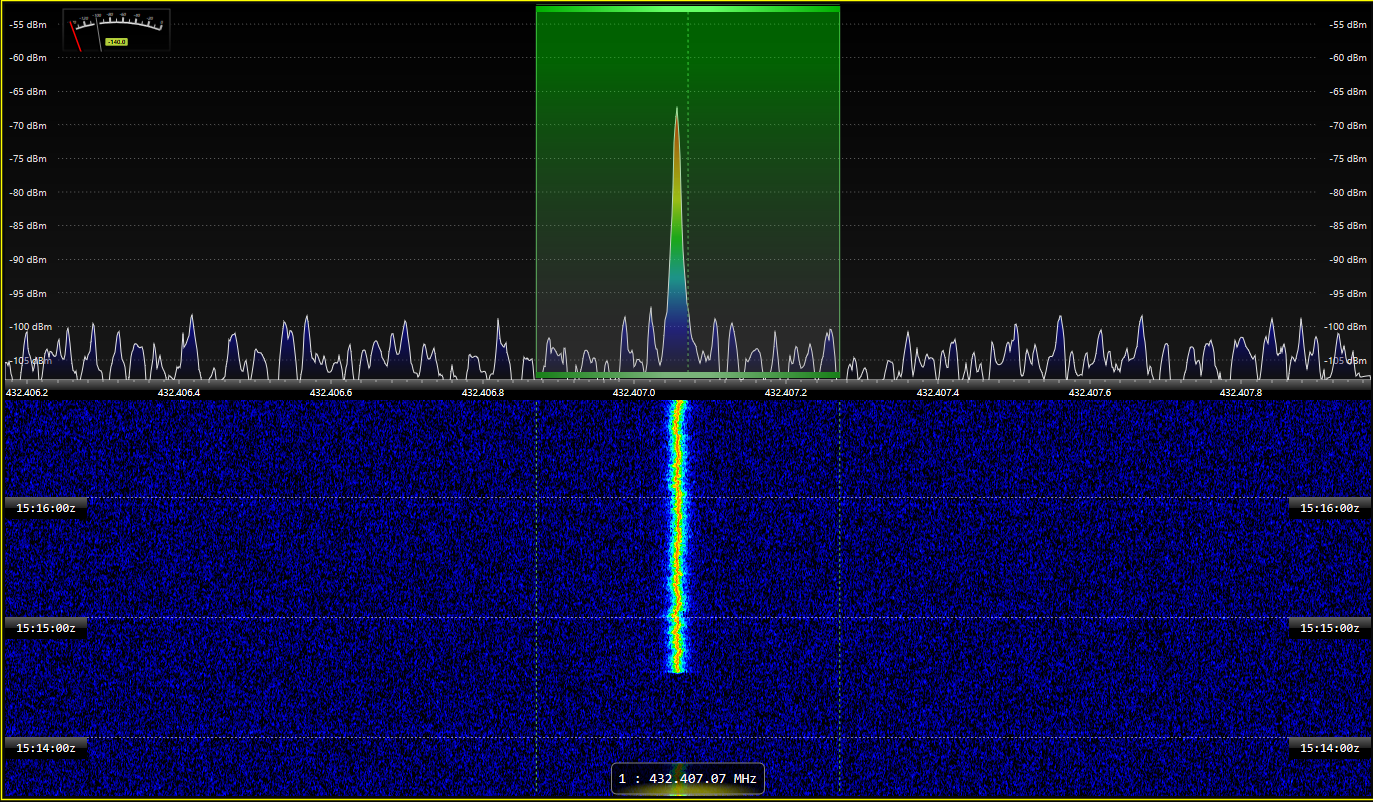Click the right 15:16:00z time marker
The width and height of the screenshot is (1373, 802).
click(x=1329, y=508)
